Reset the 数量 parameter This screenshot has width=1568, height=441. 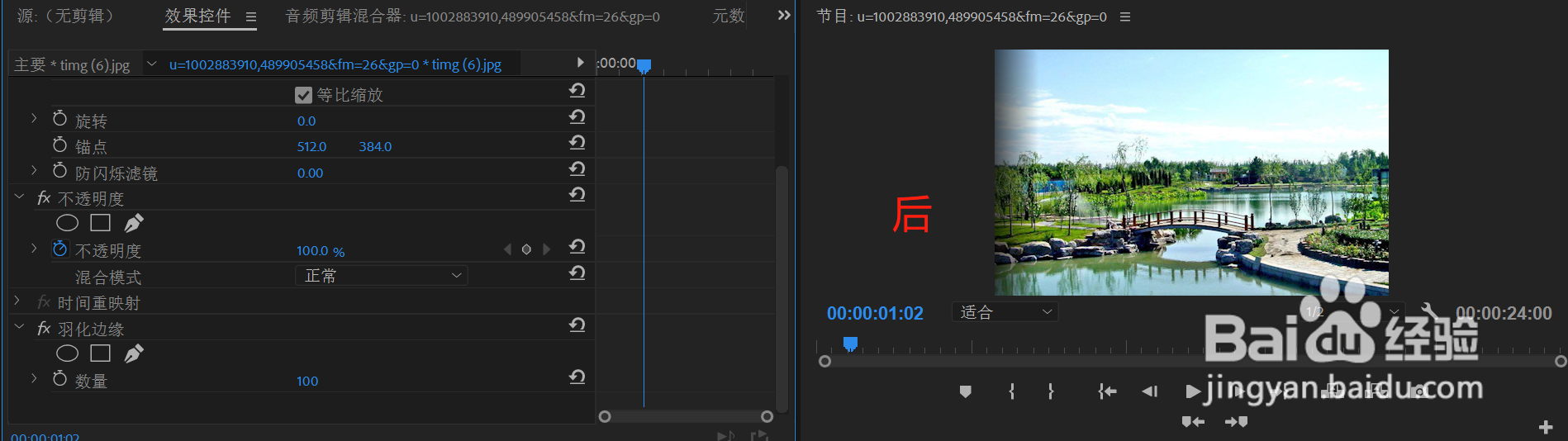(577, 377)
